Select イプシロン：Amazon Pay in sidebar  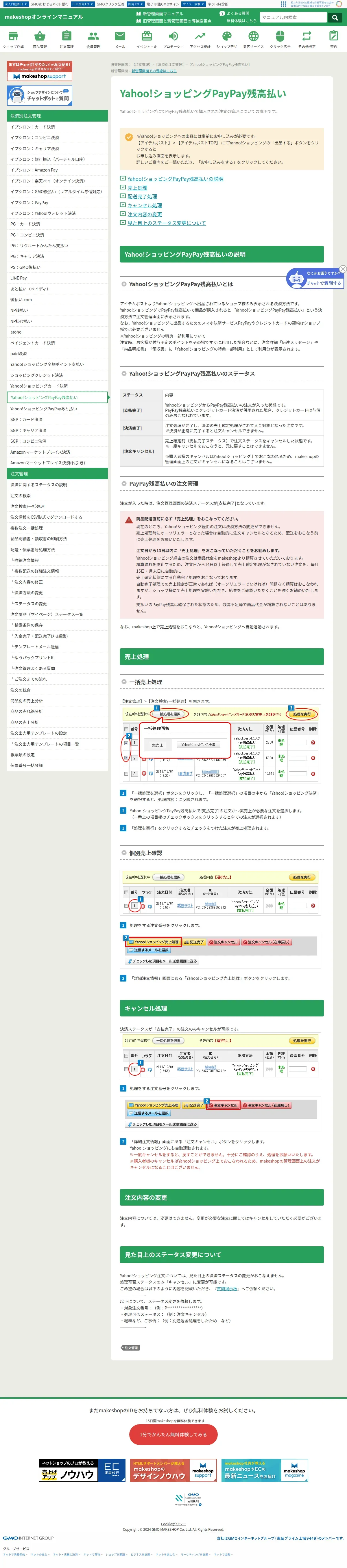[x=57, y=170]
